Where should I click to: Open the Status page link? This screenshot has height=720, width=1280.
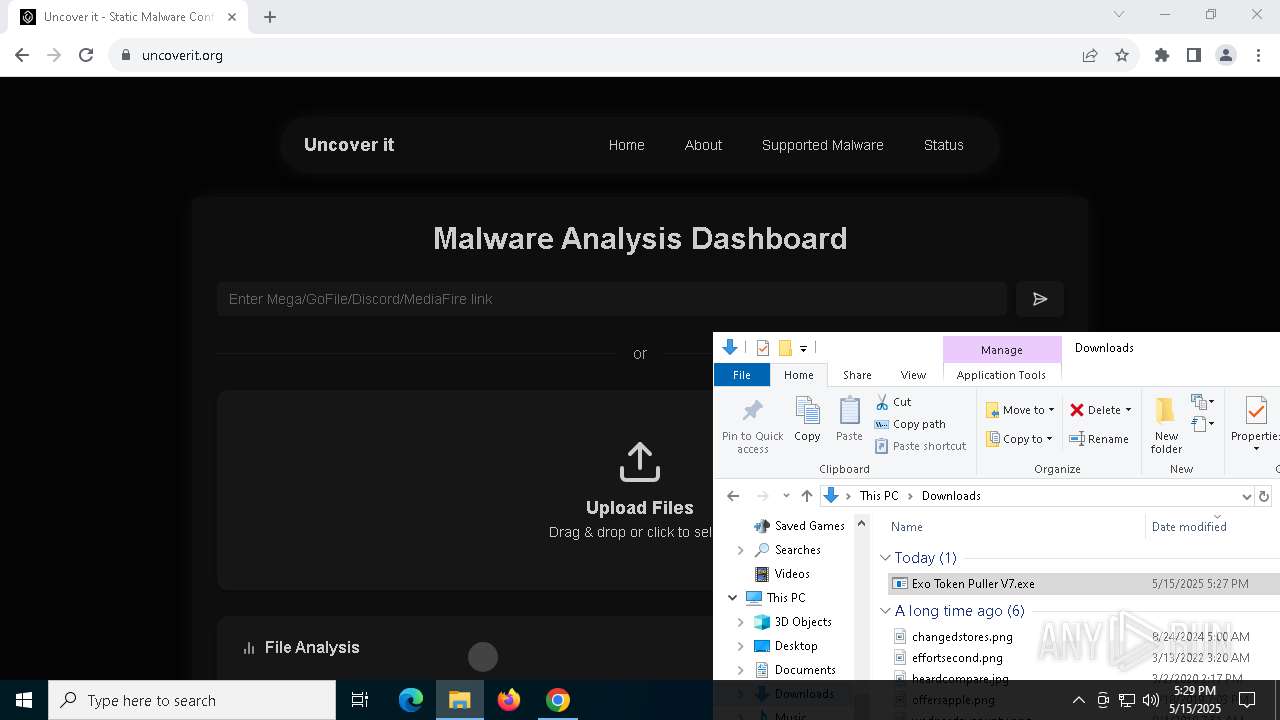(x=944, y=145)
